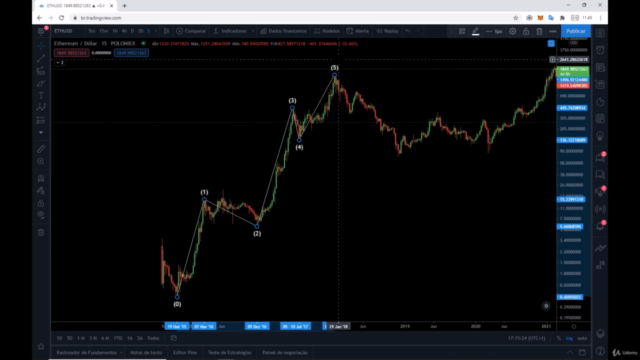The width and height of the screenshot is (640, 360).
Task: Toggle the lock drawing icon in toolbar
Action: point(526,31)
